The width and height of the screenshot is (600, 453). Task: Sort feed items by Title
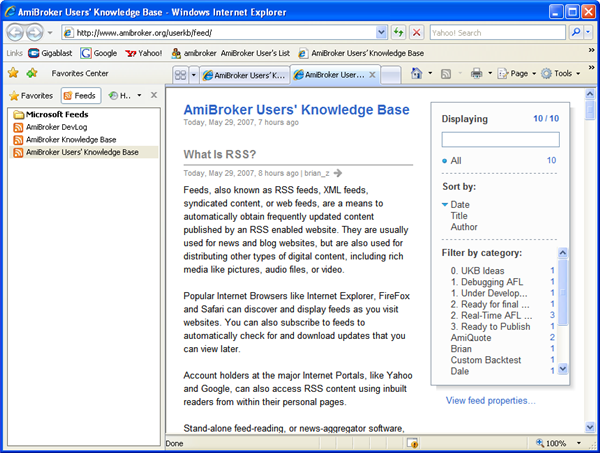coord(459,215)
